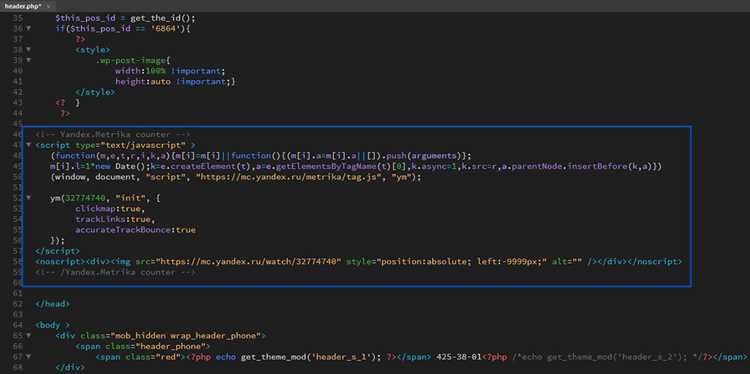The image size is (750, 374).
Task: Click the '6864' string in the if condition
Action: [165, 29]
